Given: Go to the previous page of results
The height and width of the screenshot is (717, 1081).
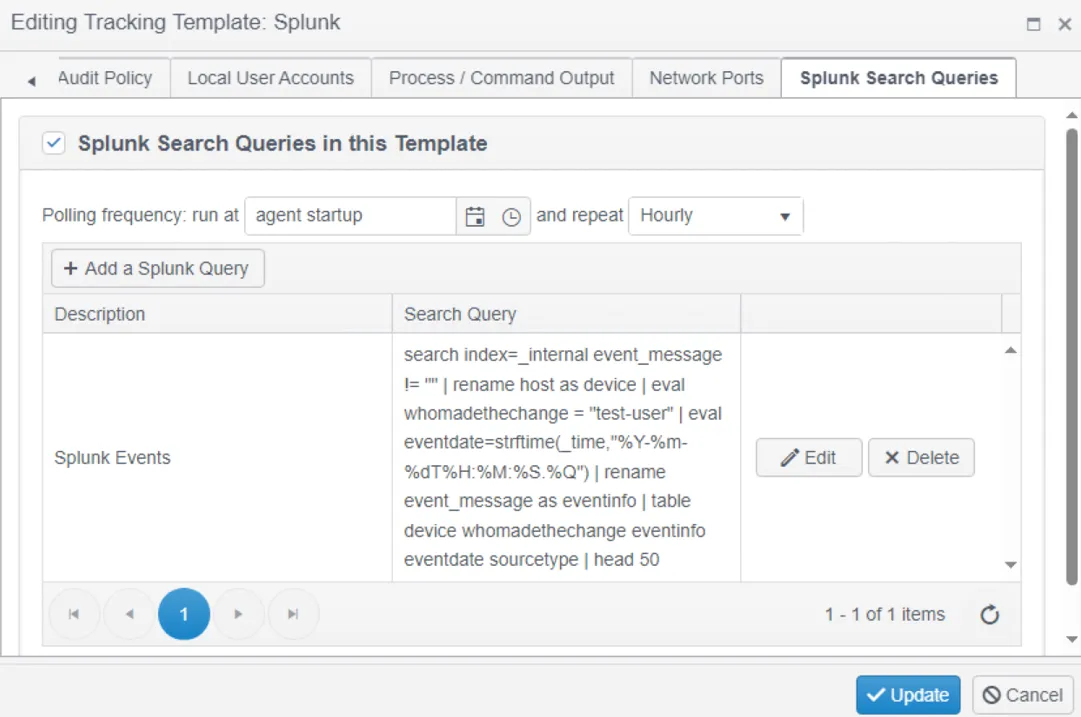Looking at the screenshot, I should click(x=130, y=614).
